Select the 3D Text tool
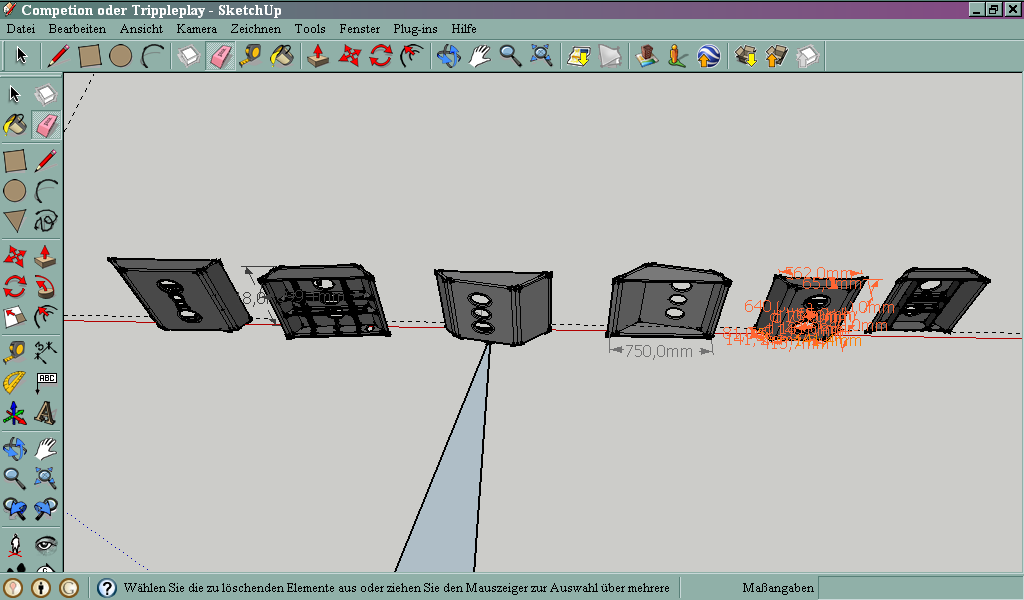This screenshot has width=1024, height=600. tap(45, 412)
